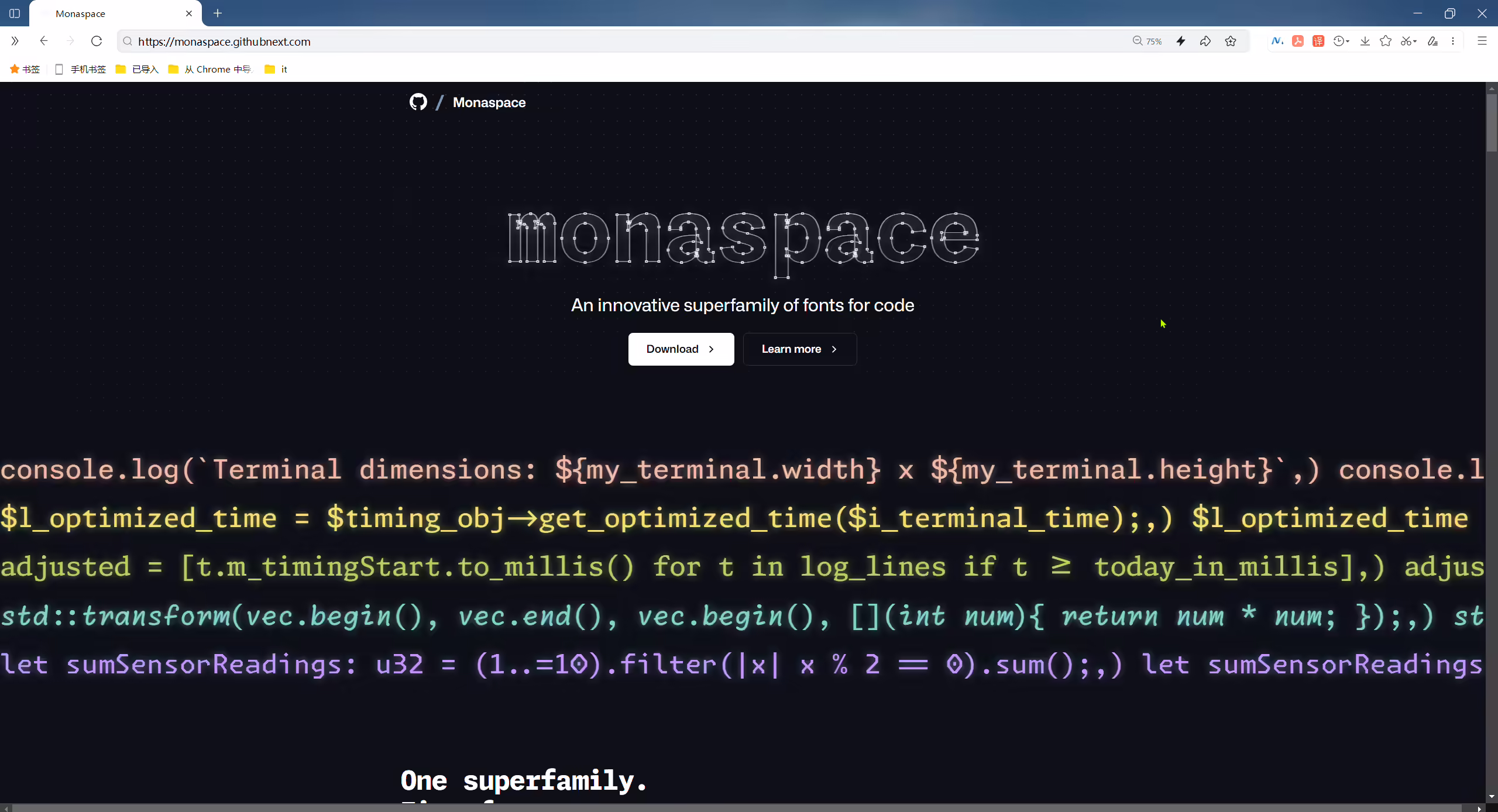Viewport: 1498px width, 812px height.
Task: Click the Download button
Action: 681,349
